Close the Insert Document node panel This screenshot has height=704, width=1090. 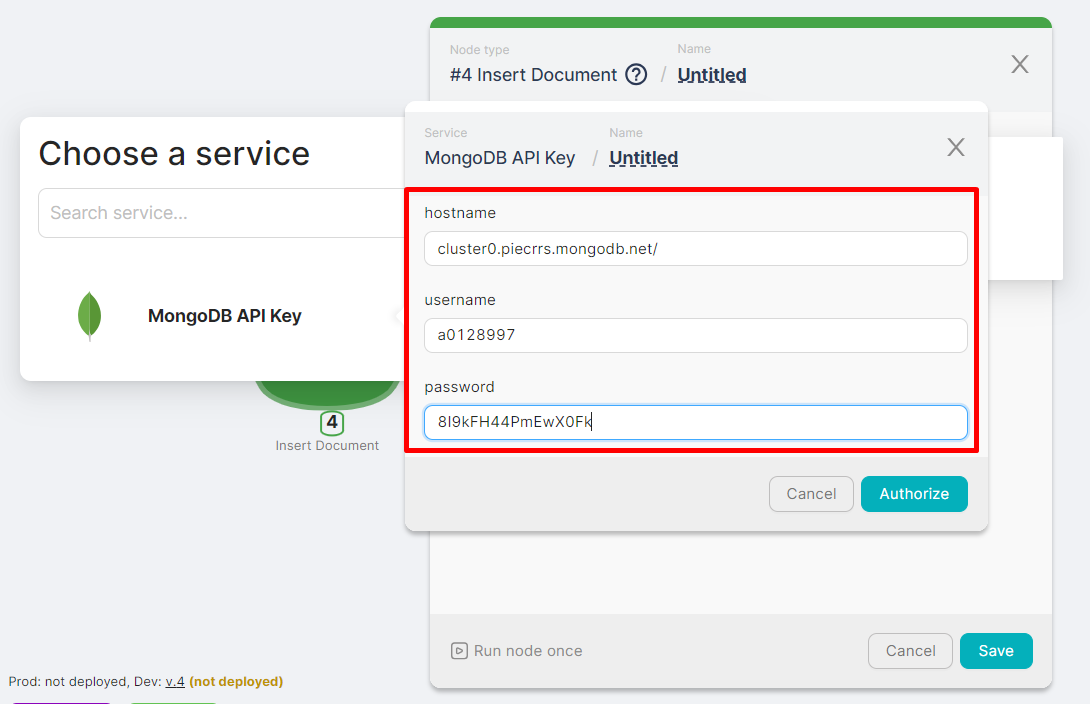(x=1019, y=65)
